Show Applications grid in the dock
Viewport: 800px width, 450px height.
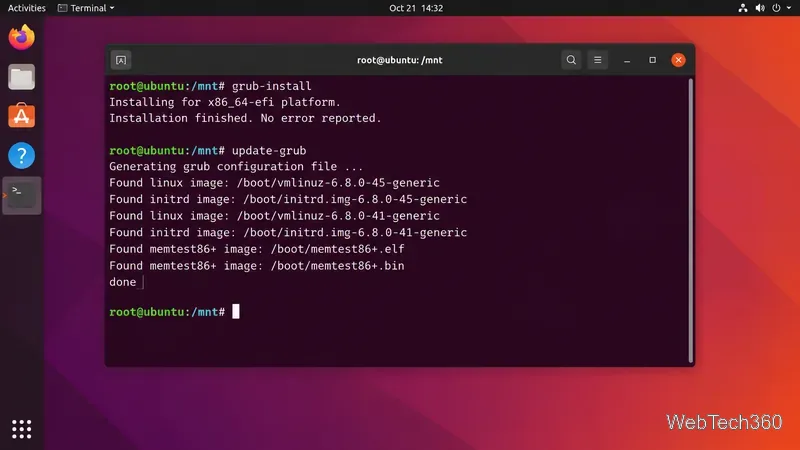pyautogui.click(x=21, y=429)
